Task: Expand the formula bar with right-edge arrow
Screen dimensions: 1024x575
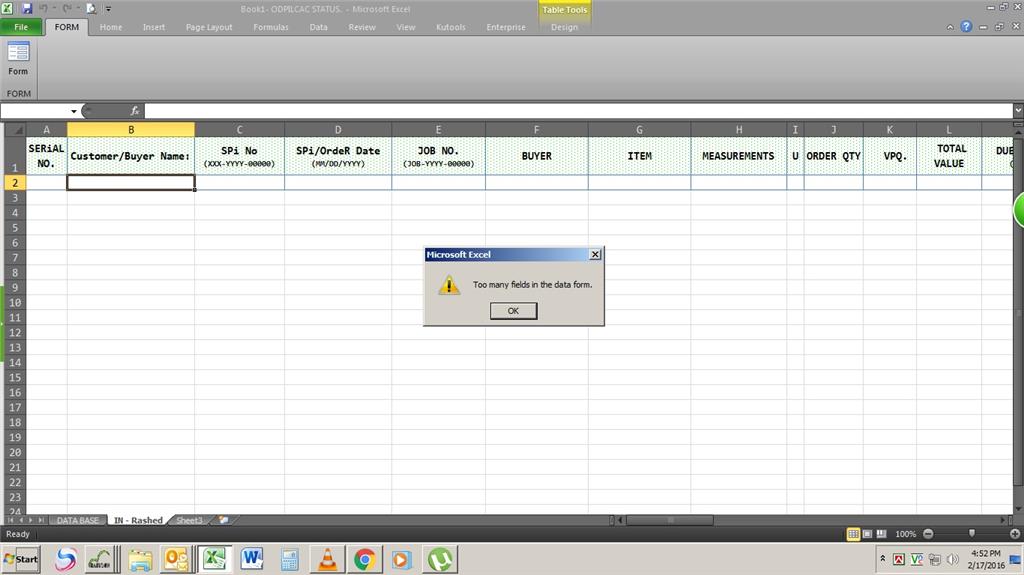Action: point(1018,110)
